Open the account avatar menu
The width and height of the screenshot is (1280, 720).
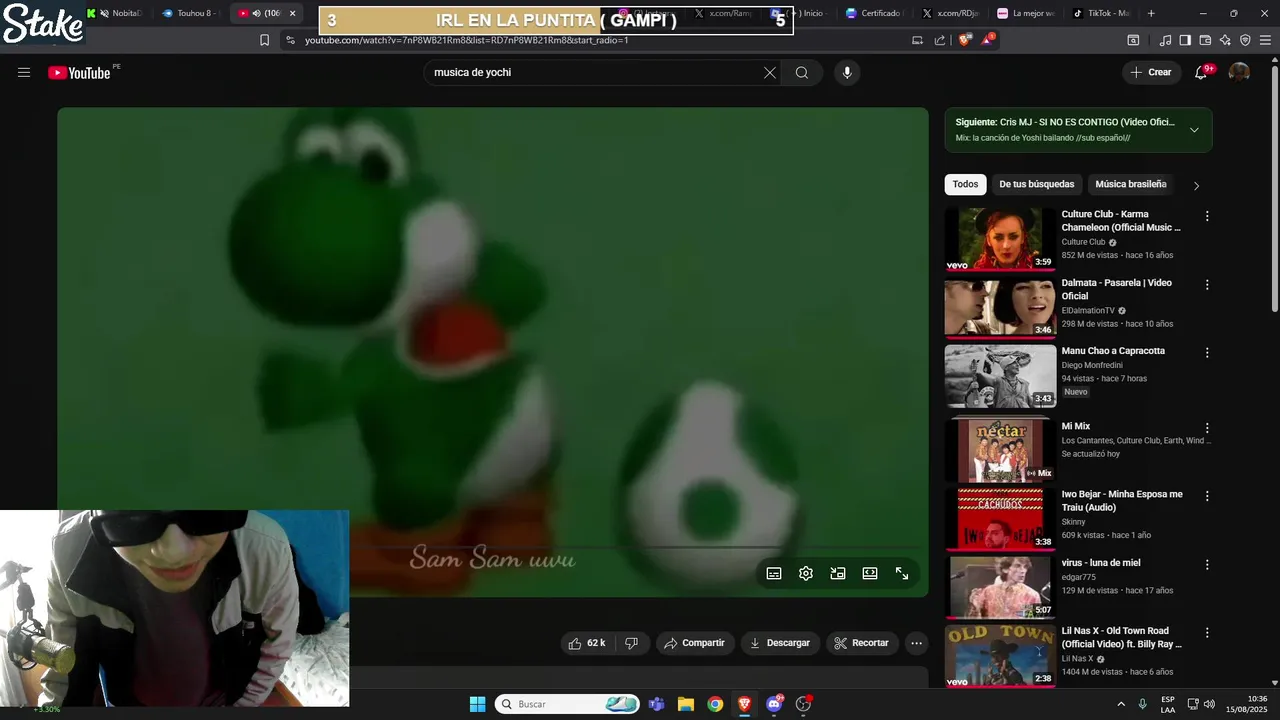tap(1239, 72)
